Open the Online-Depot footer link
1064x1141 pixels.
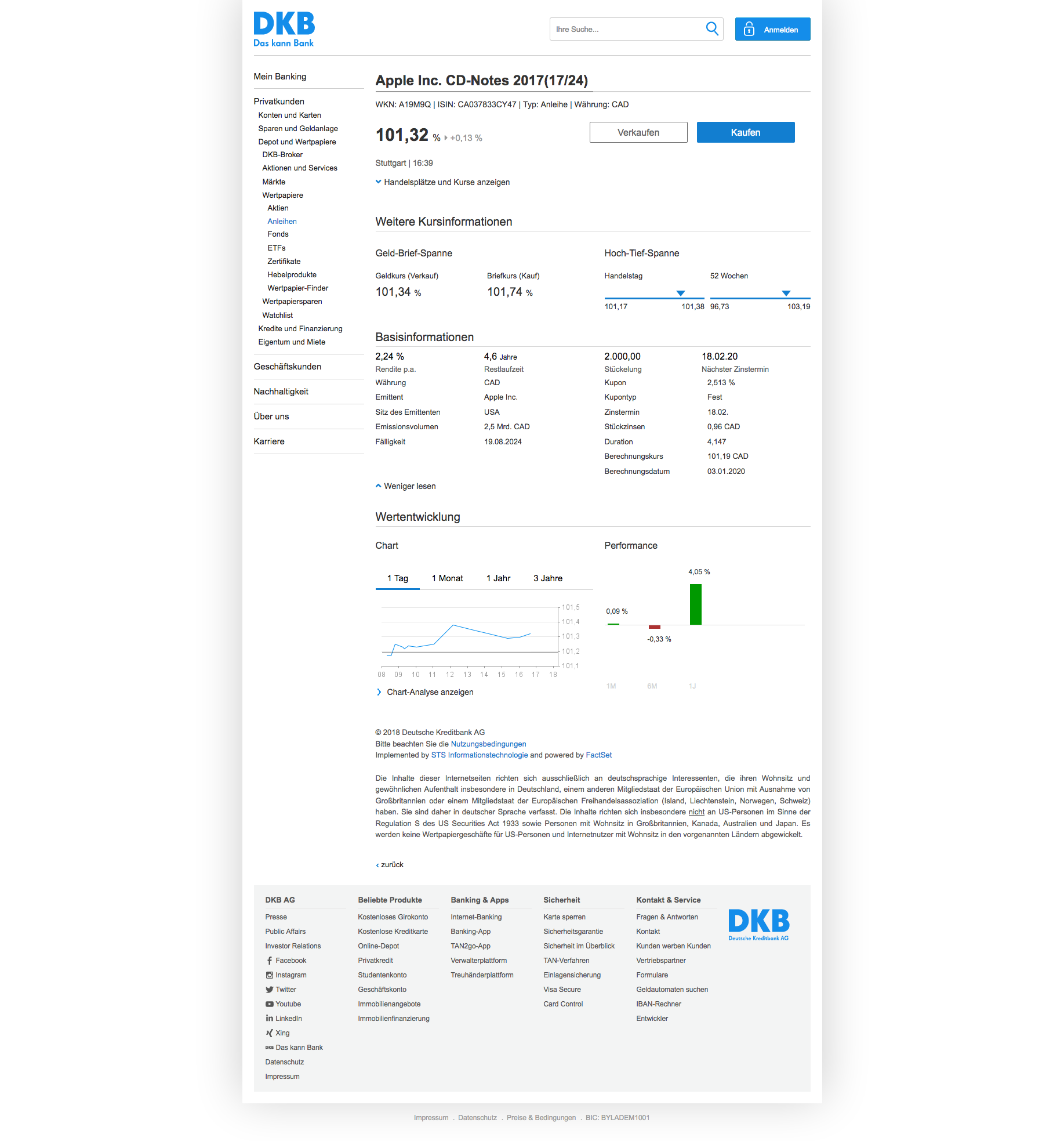379,946
